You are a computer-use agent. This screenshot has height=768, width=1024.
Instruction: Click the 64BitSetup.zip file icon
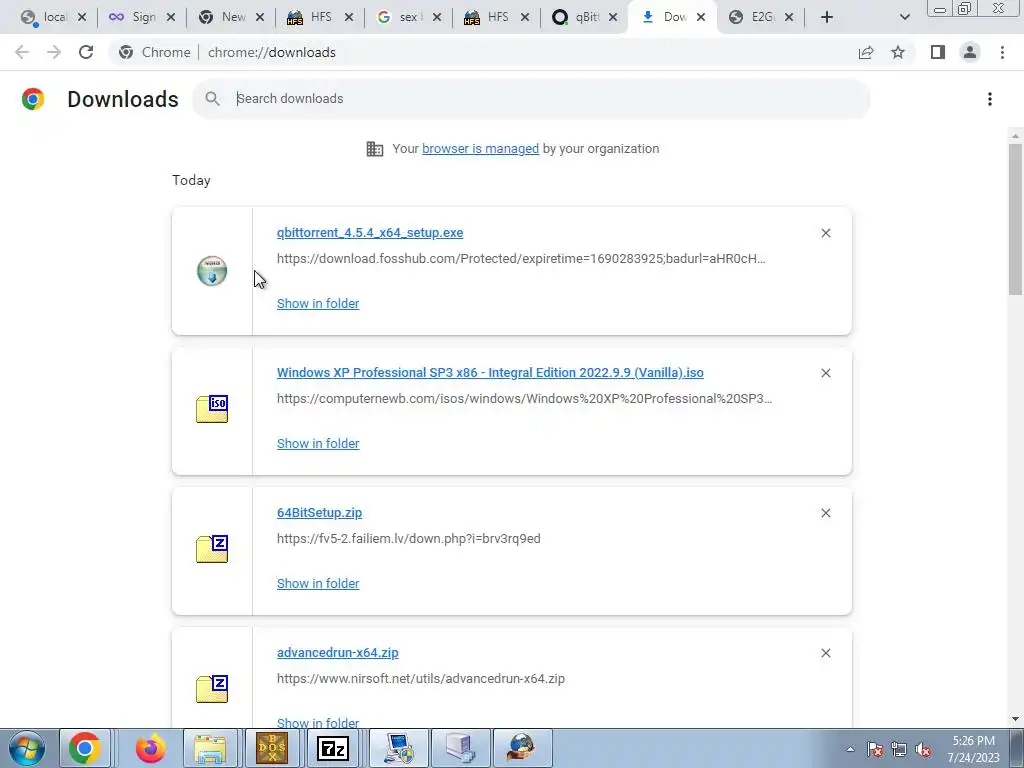click(212, 549)
